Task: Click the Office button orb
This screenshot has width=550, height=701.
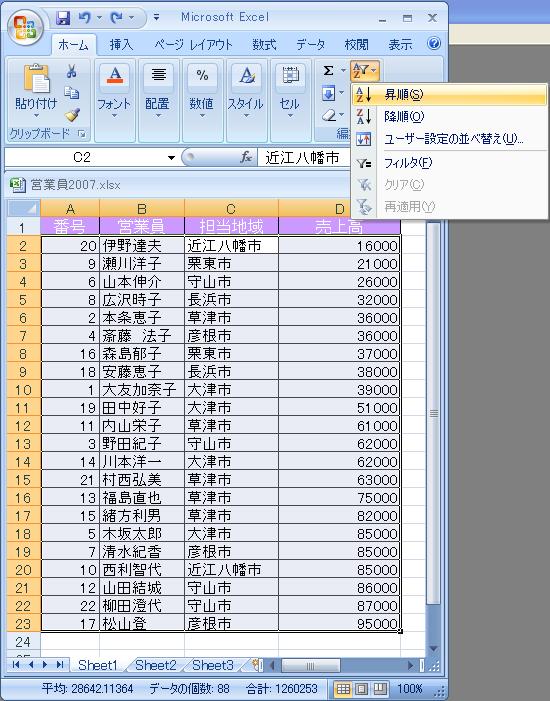Action: [25, 28]
